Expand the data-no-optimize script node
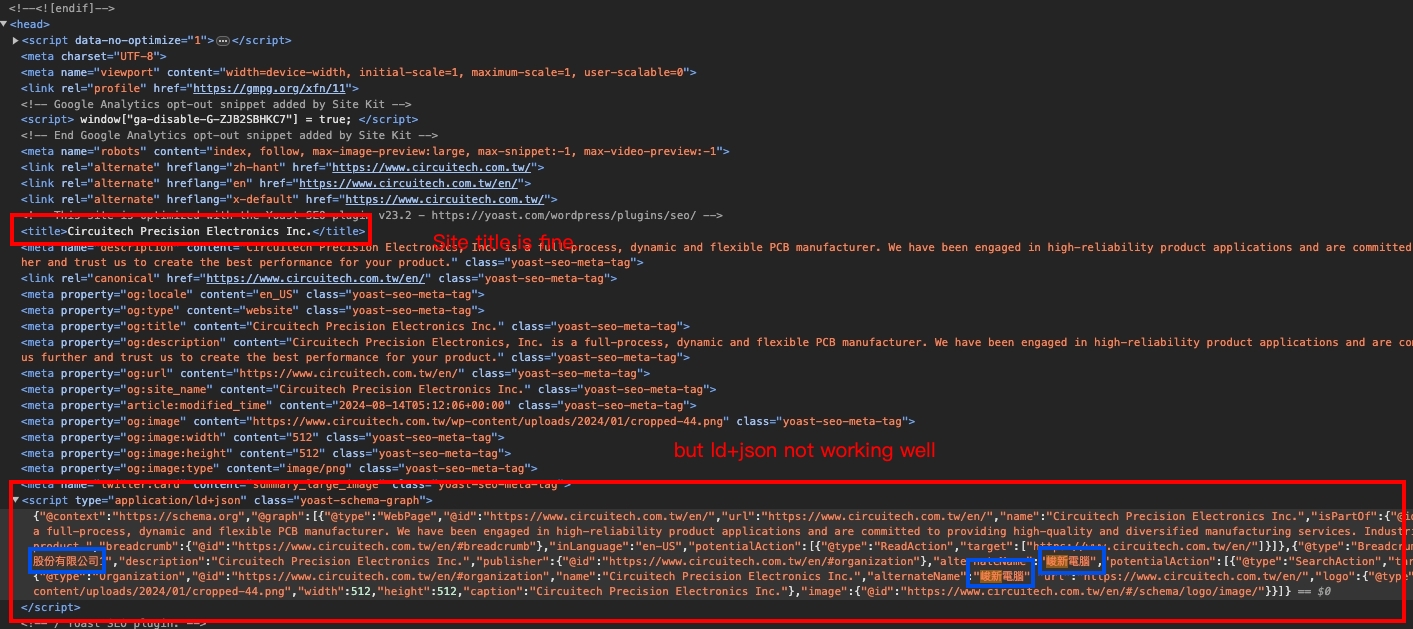Screen dimensions: 1413x629 [15, 40]
